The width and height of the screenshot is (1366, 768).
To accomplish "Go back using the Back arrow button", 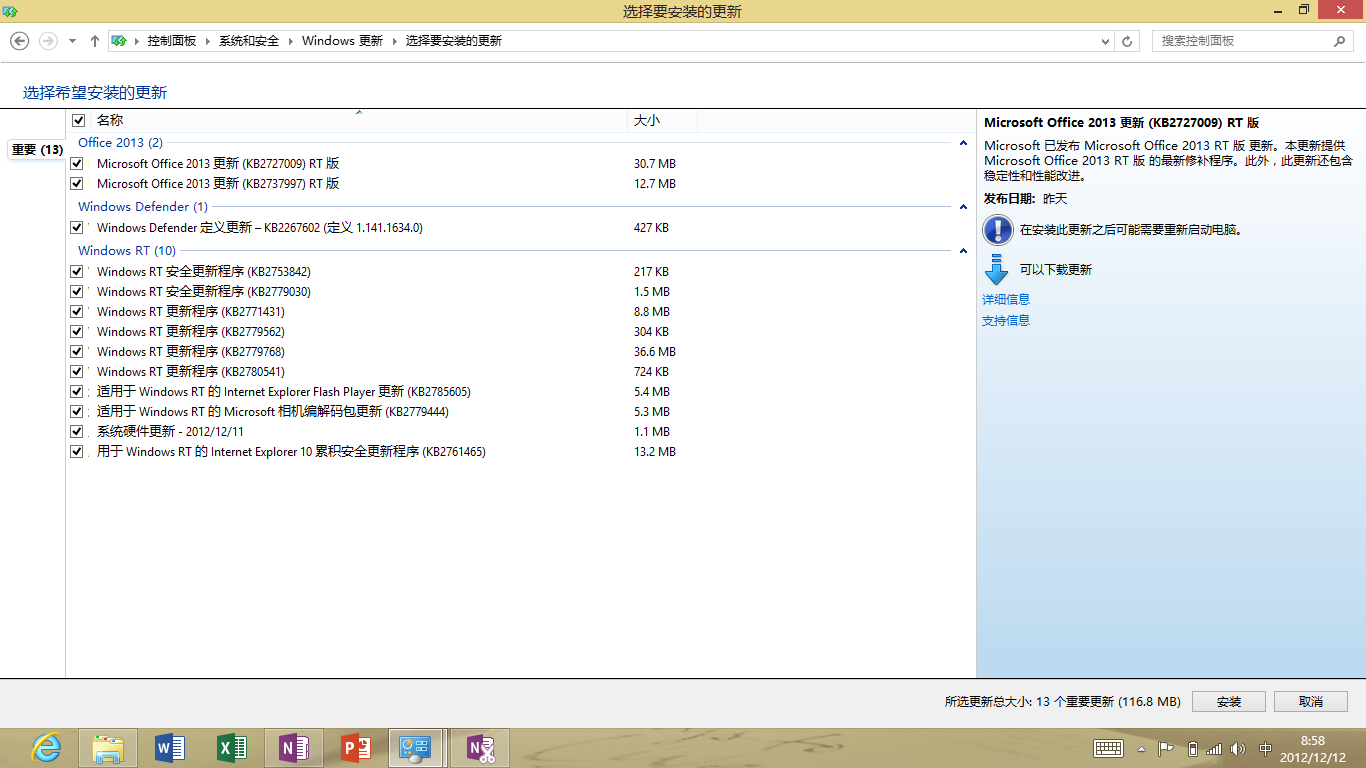I will (x=19, y=41).
